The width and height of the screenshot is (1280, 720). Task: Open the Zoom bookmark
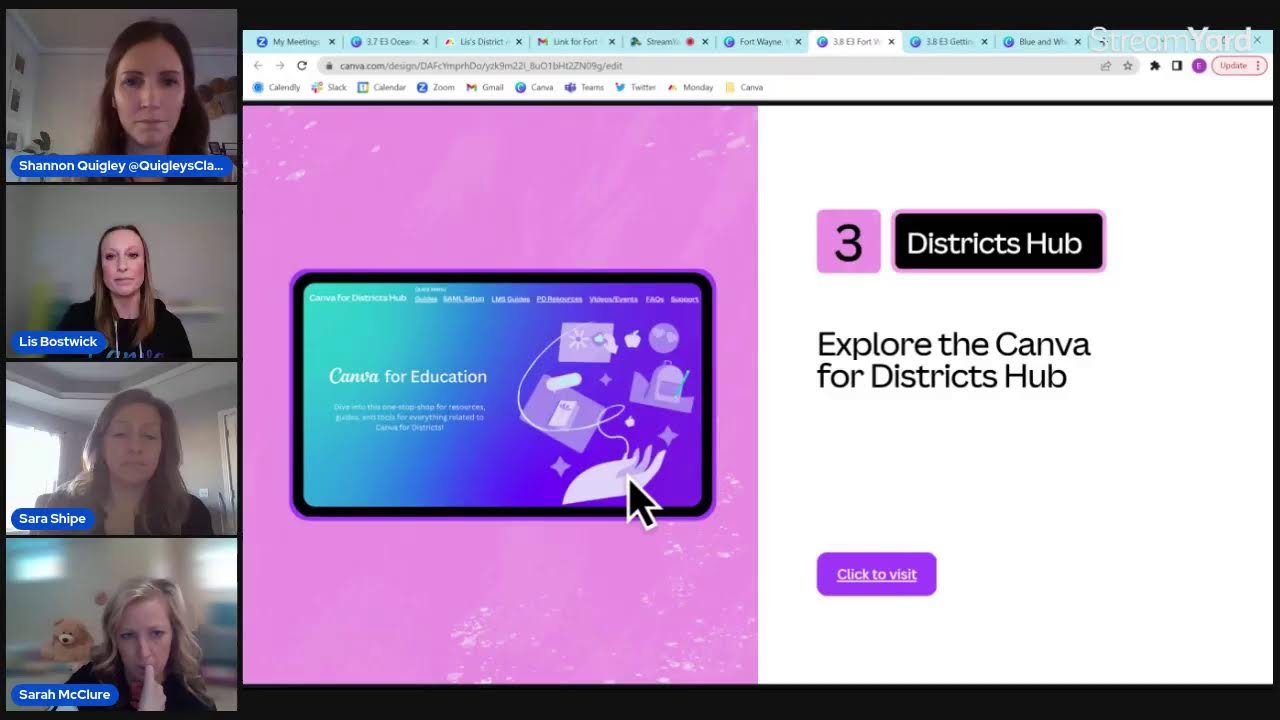click(x=436, y=87)
